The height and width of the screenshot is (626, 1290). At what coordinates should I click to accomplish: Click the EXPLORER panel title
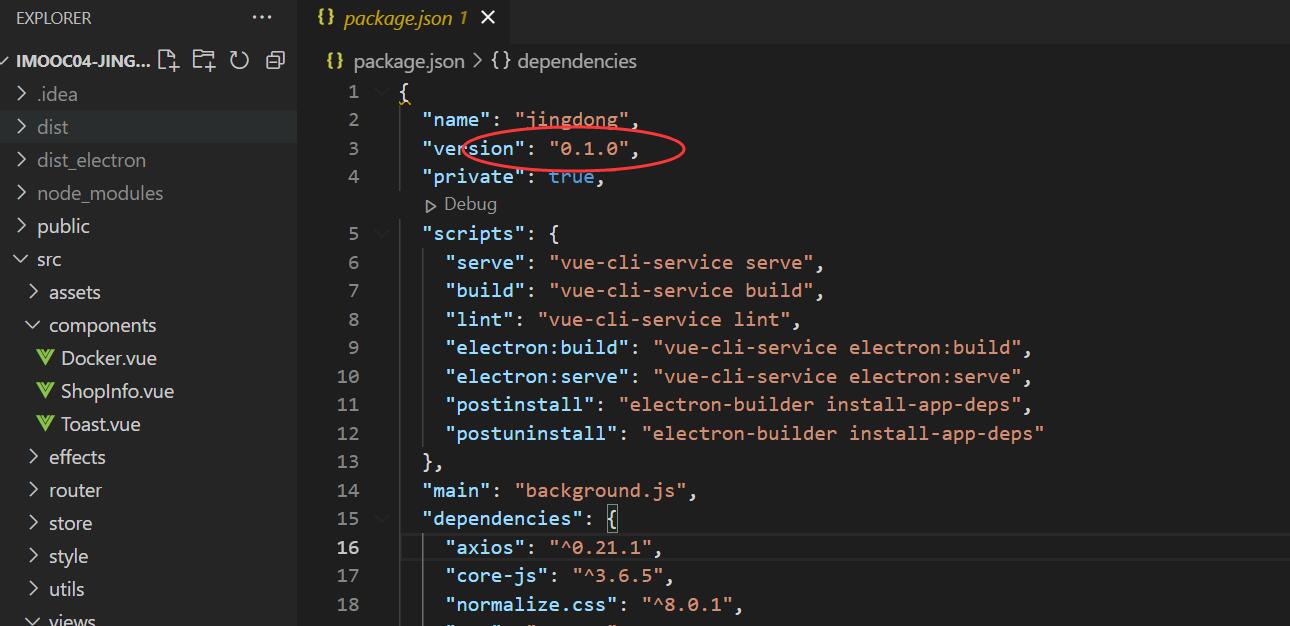pos(54,18)
